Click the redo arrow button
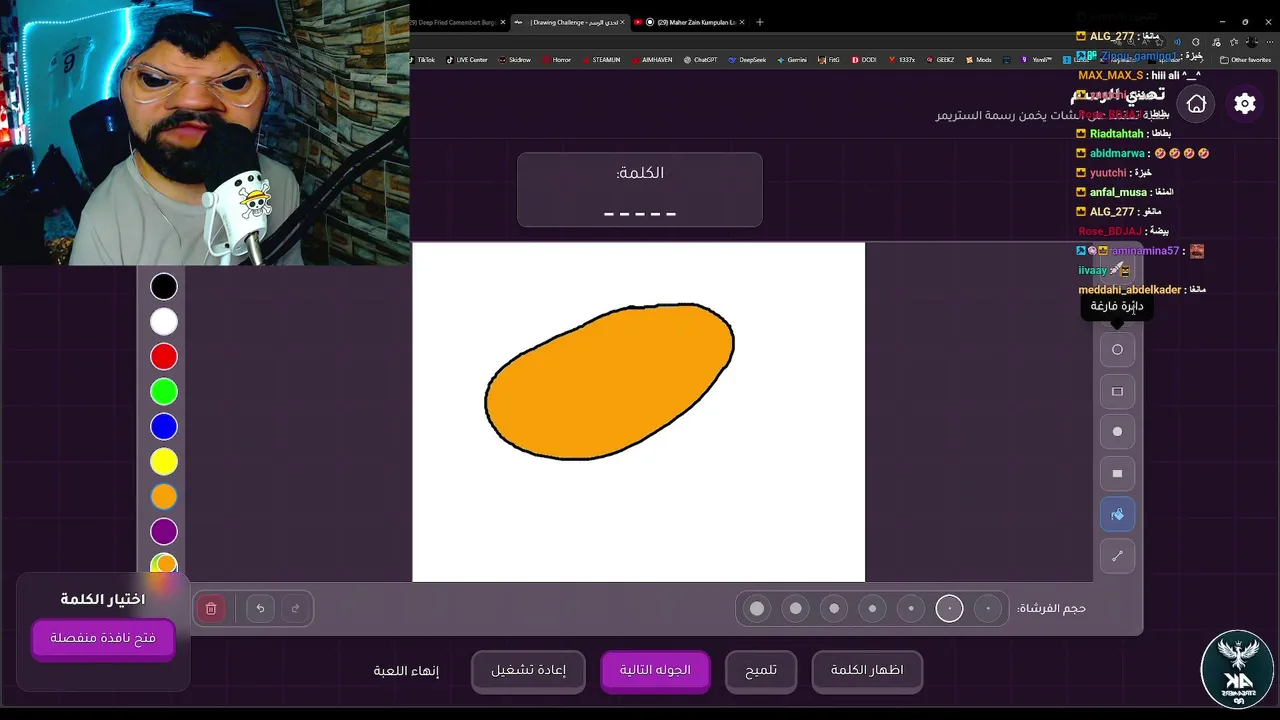The width and height of the screenshot is (1280, 720). [x=295, y=608]
